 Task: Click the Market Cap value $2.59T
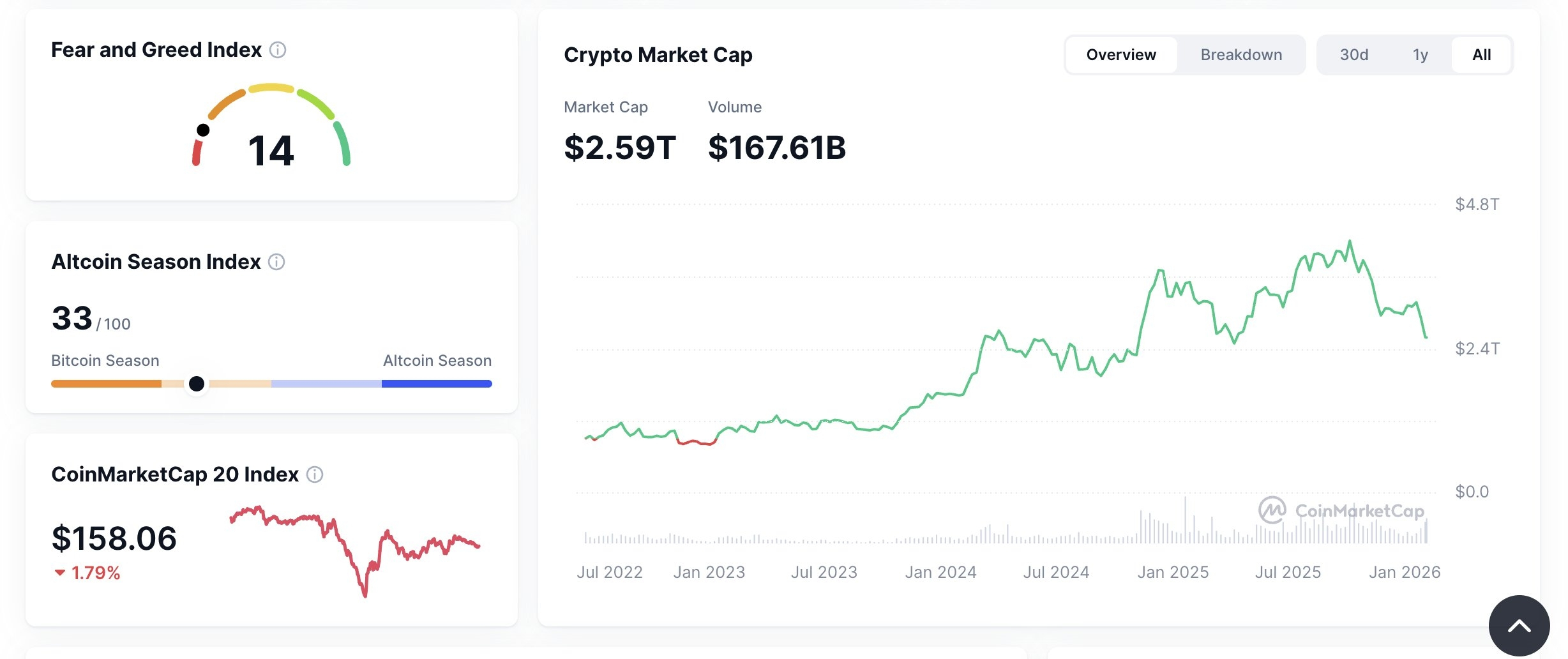[620, 148]
